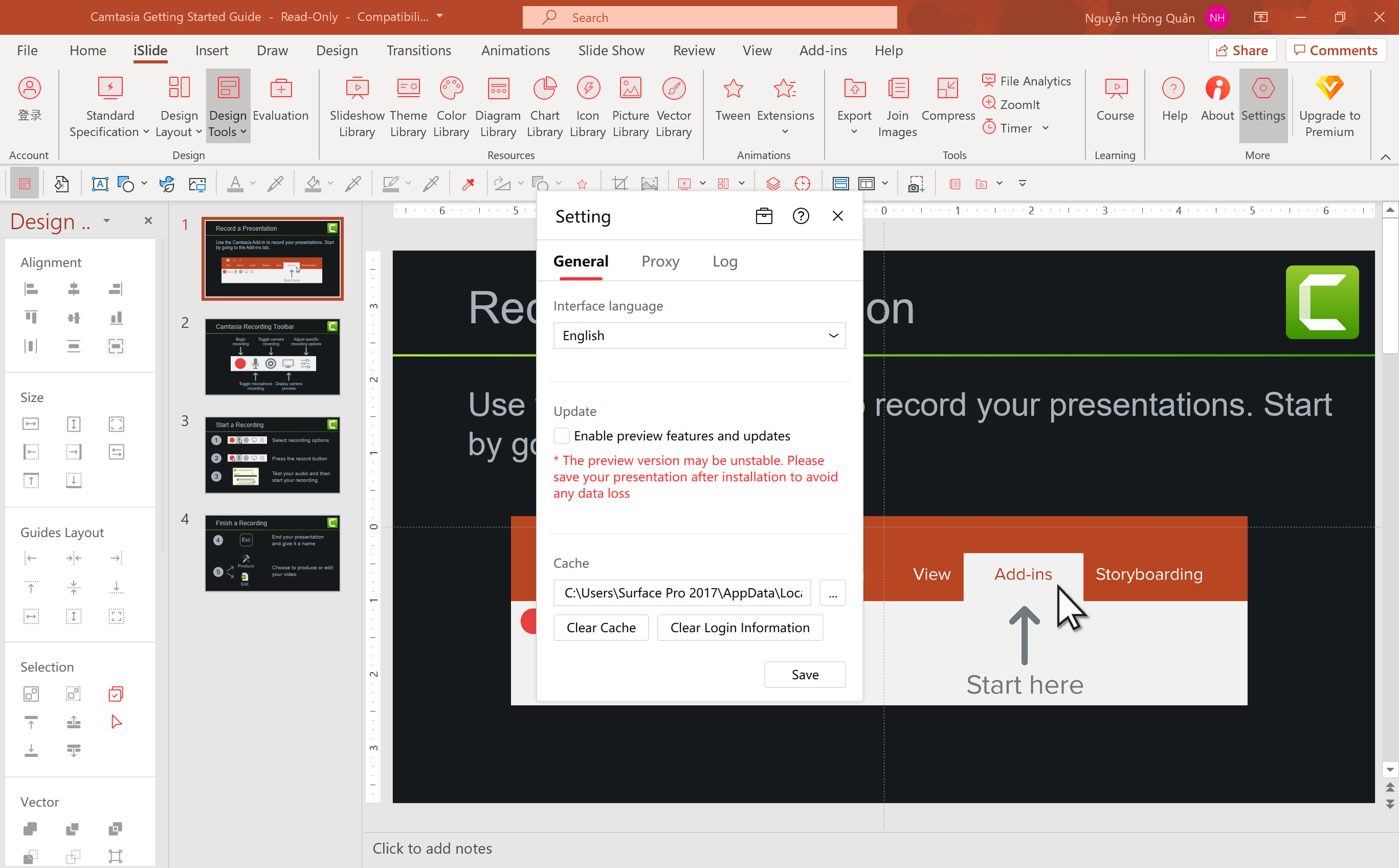Browse for cache folder with ellipsis button
1399x868 pixels.
coord(832,593)
